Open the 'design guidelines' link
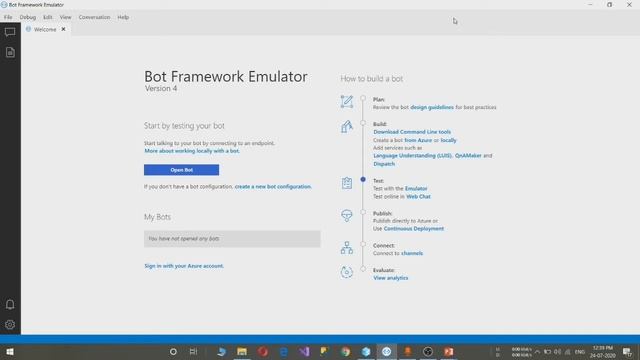Screen dimensions: 640x360 [432, 107]
